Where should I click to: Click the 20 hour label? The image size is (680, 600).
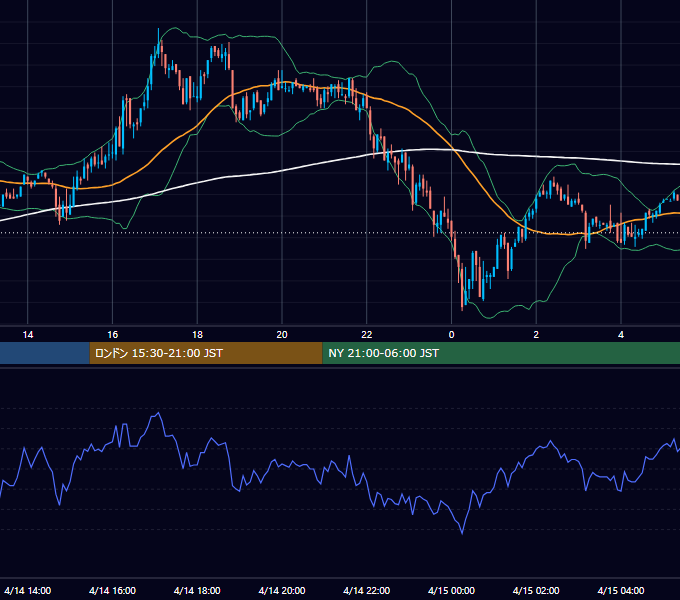pos(282,335)
